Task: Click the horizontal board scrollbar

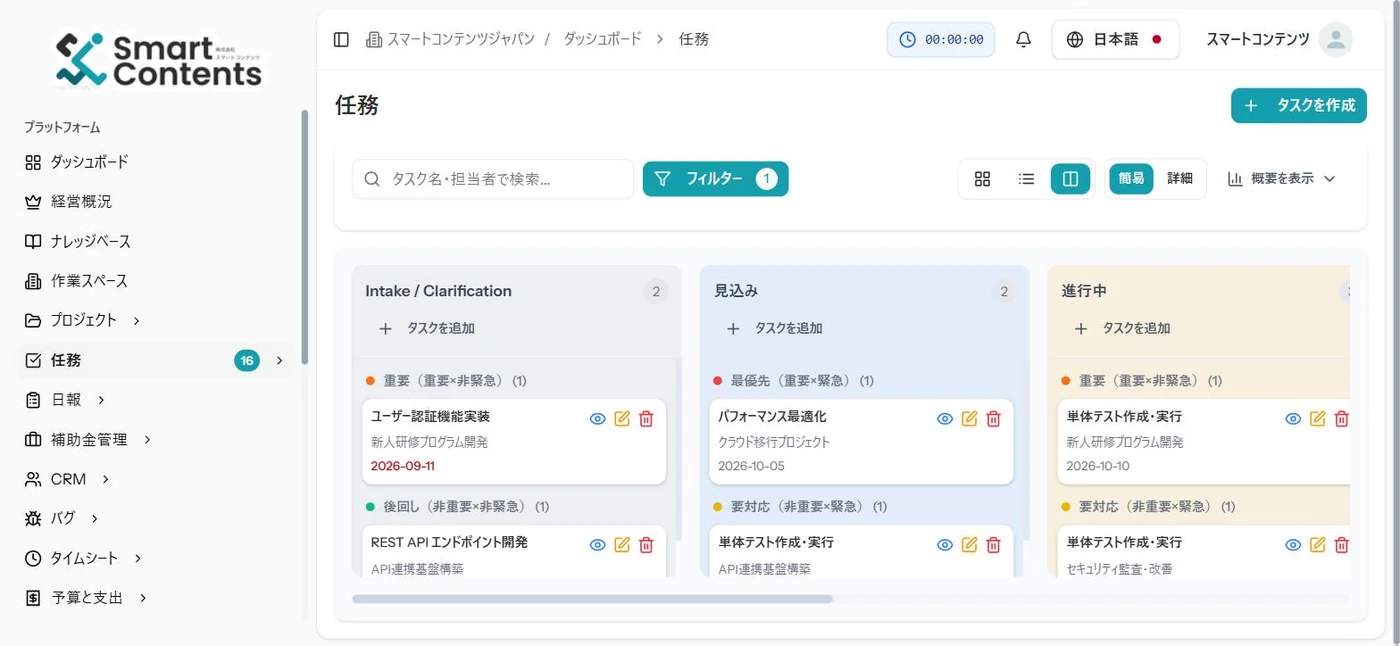Action: (592, 599)
